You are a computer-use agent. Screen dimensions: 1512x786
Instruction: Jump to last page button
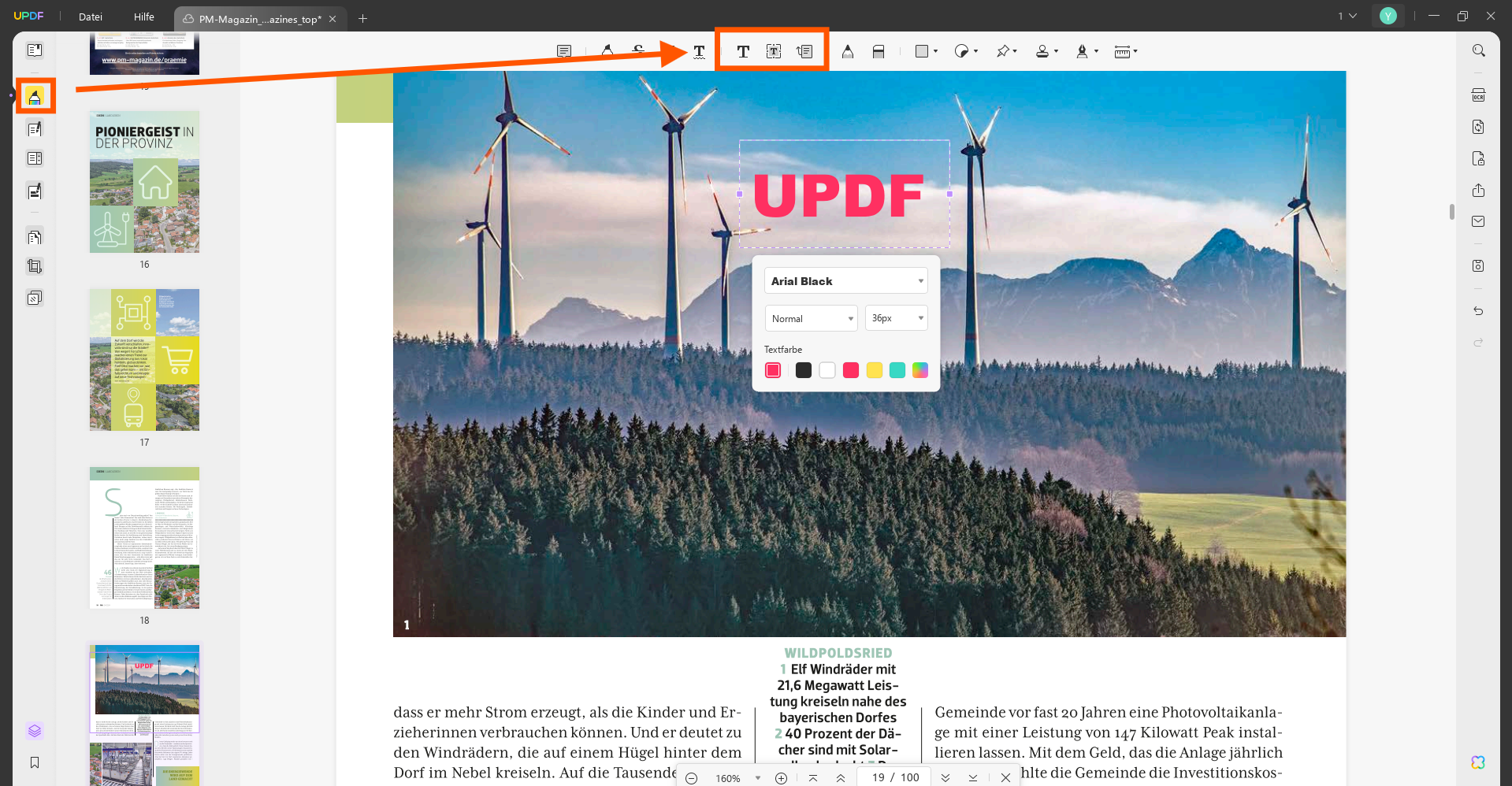tap(973, 778)
